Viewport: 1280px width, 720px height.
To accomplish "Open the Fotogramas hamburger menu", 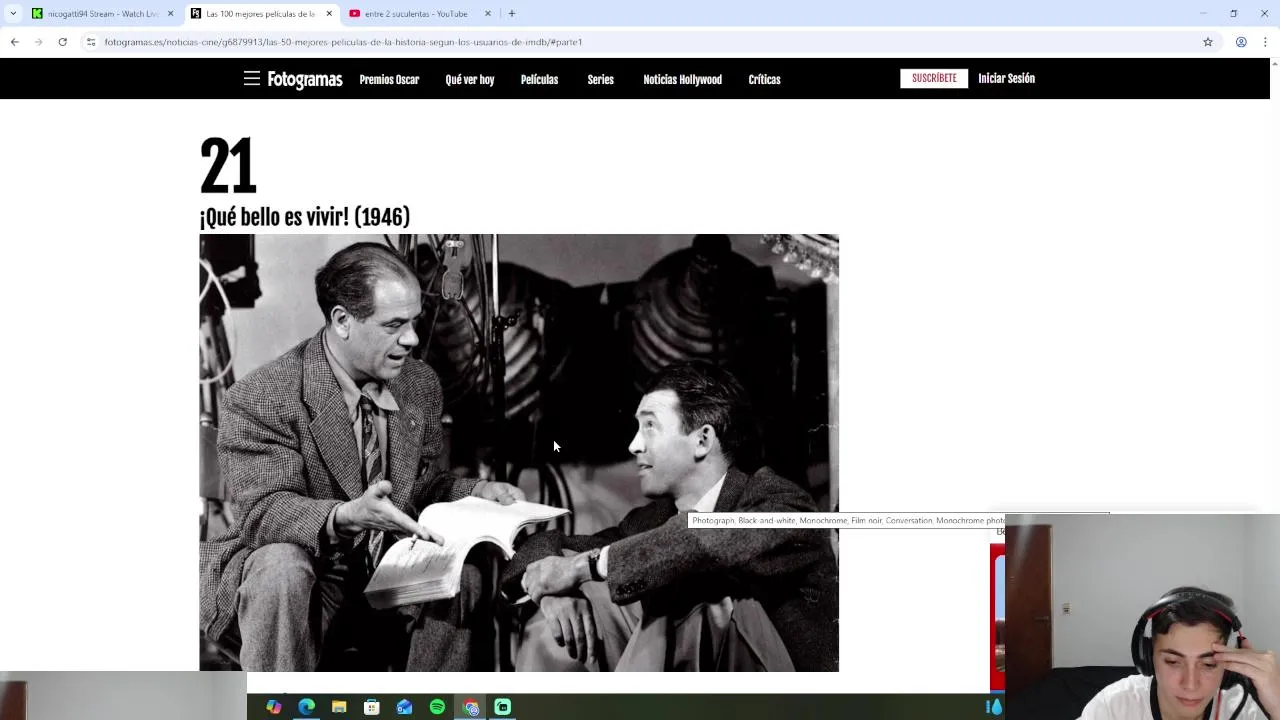I will pyautogui.click(x=251, y=79).
